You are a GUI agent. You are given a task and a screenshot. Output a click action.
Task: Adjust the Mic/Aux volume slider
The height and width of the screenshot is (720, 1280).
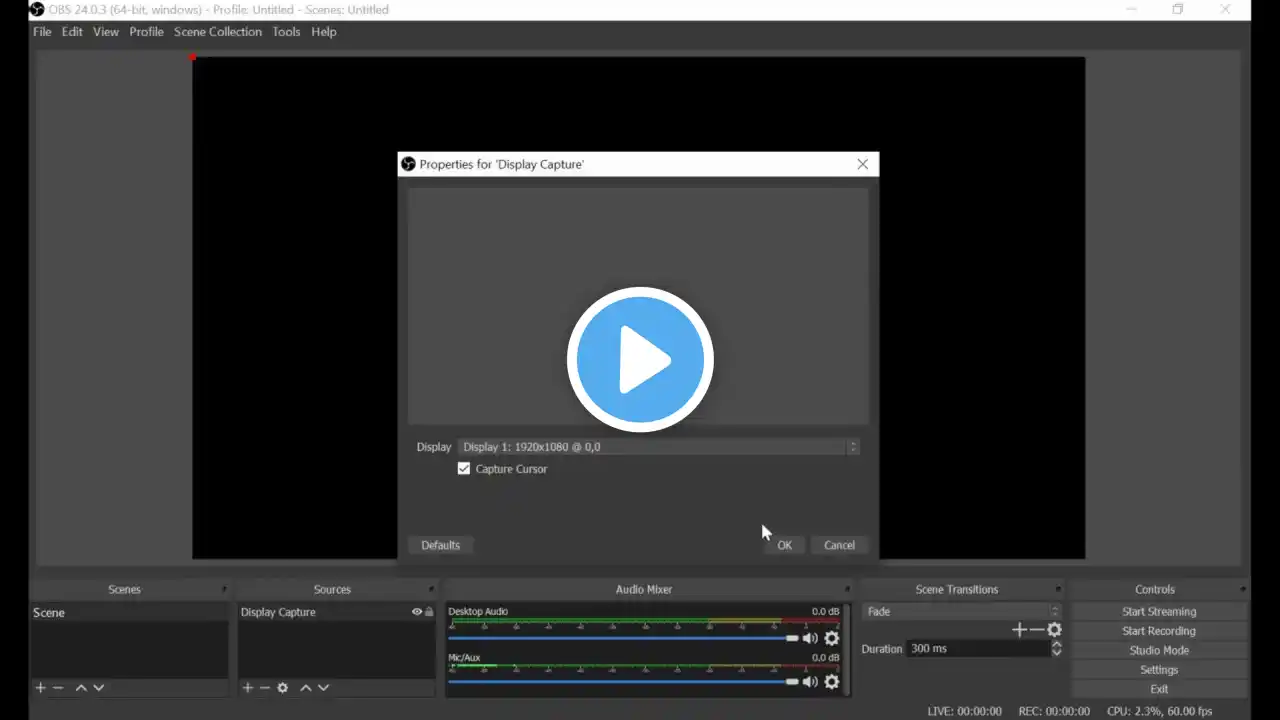click(624, 682)
